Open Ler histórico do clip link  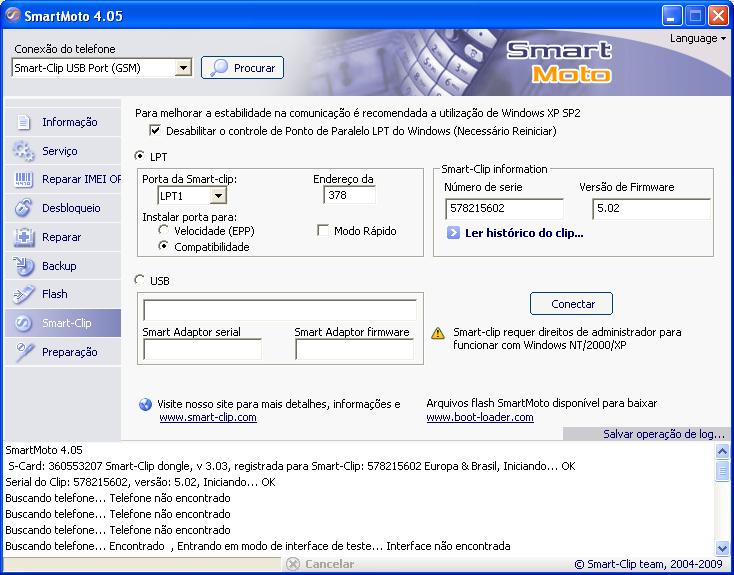pyautogui.click(x=524, y=233)
